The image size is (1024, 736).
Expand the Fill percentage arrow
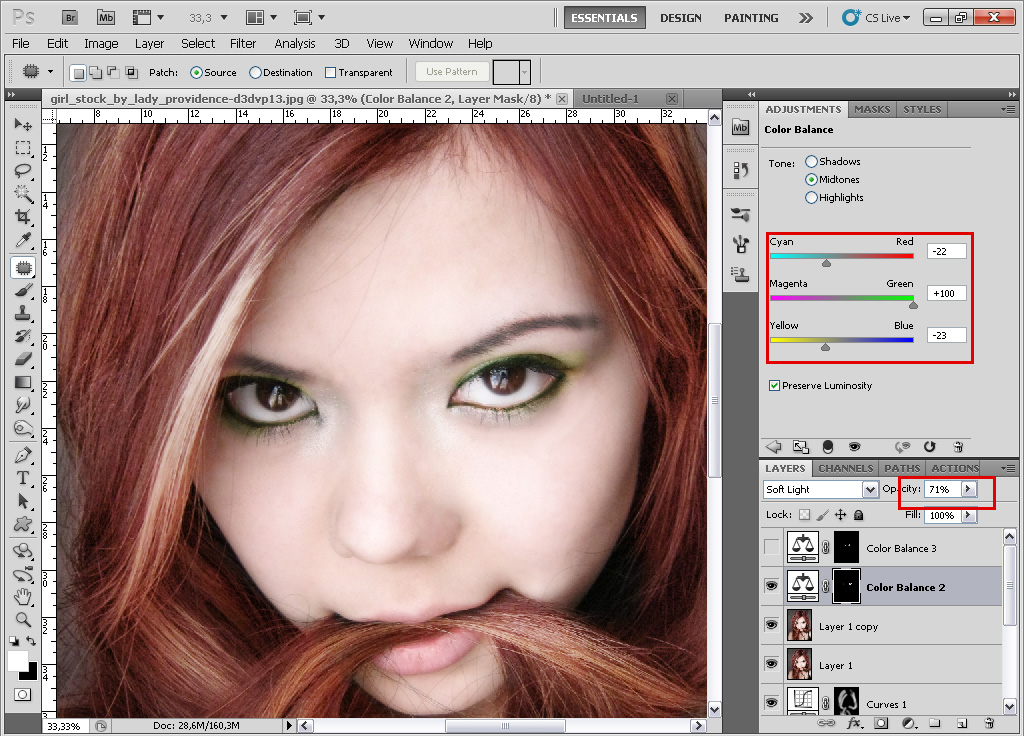click(967, 516)
